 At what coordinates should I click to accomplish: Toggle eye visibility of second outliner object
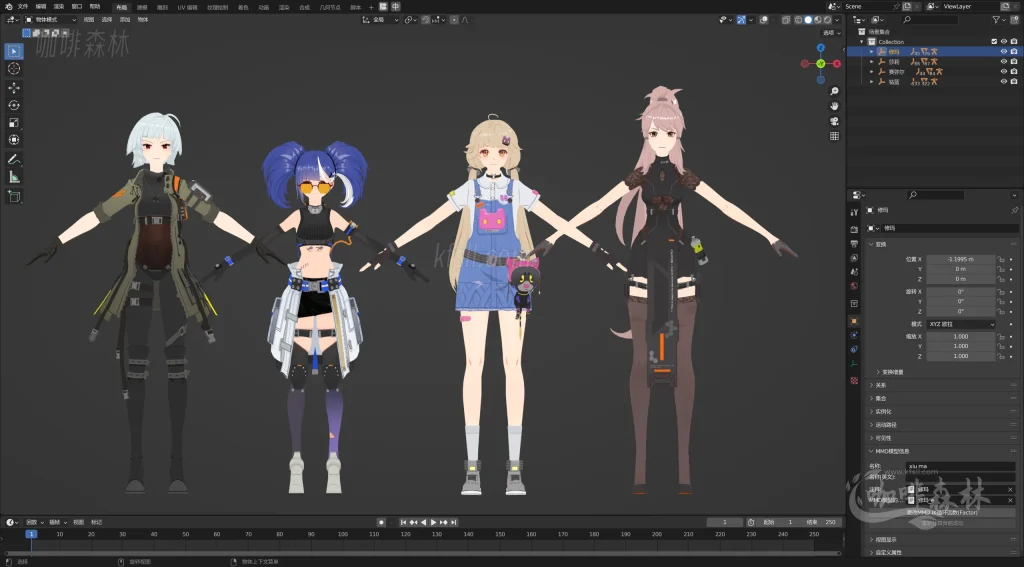pyautogui.click(x=1004, y=61)
